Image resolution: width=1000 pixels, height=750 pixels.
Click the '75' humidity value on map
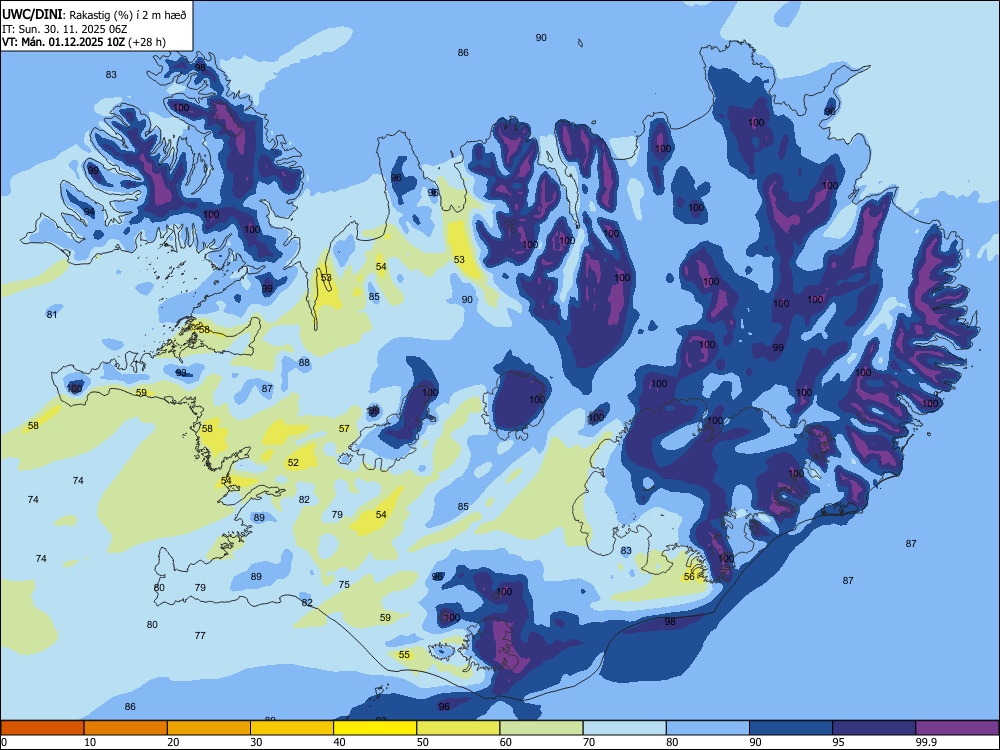pyautogui.click(x=344, y=584)
